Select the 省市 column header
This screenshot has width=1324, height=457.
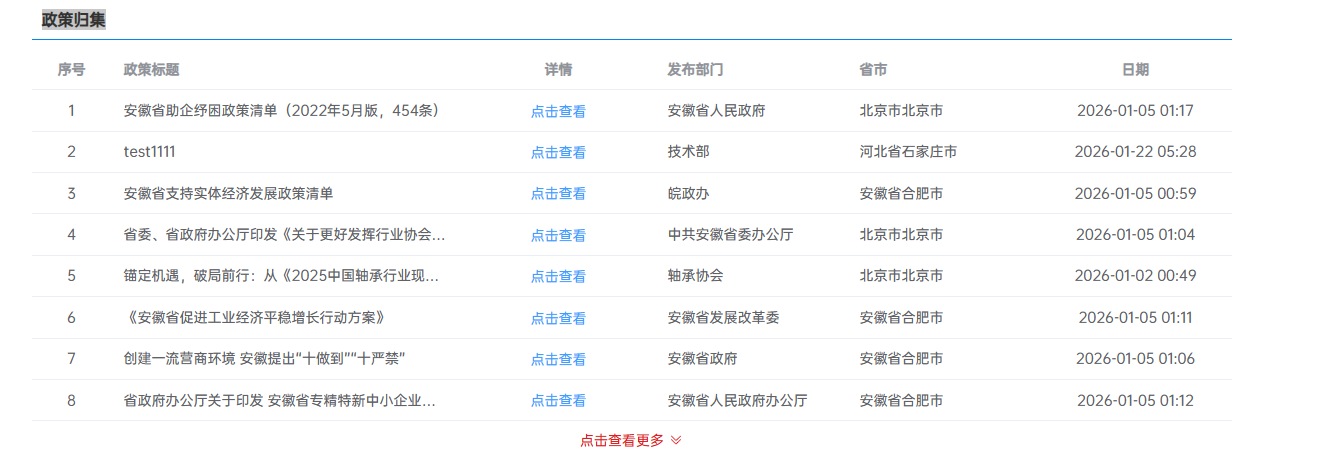coord(873,69)
